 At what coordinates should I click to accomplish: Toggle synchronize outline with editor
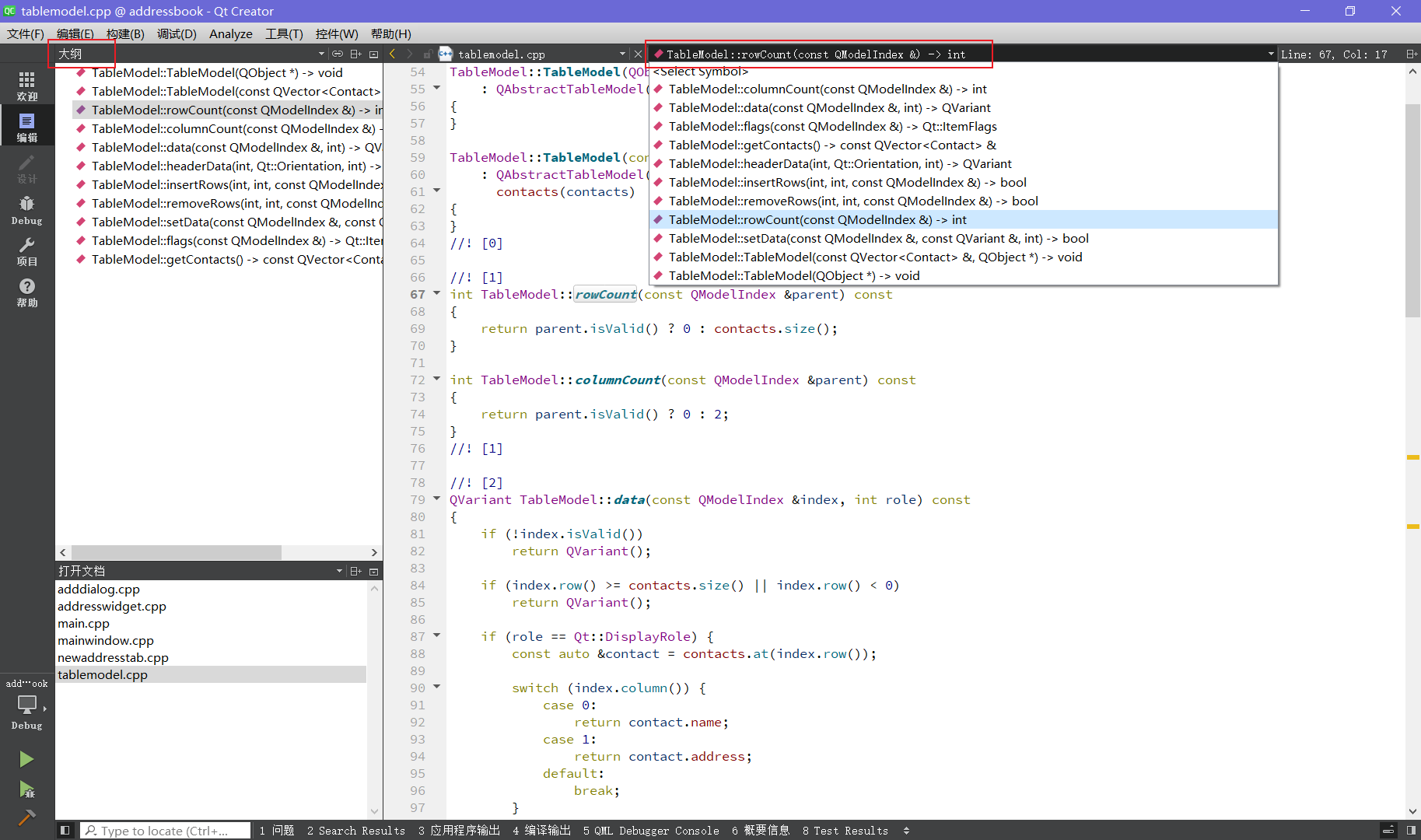pos(338,54)
